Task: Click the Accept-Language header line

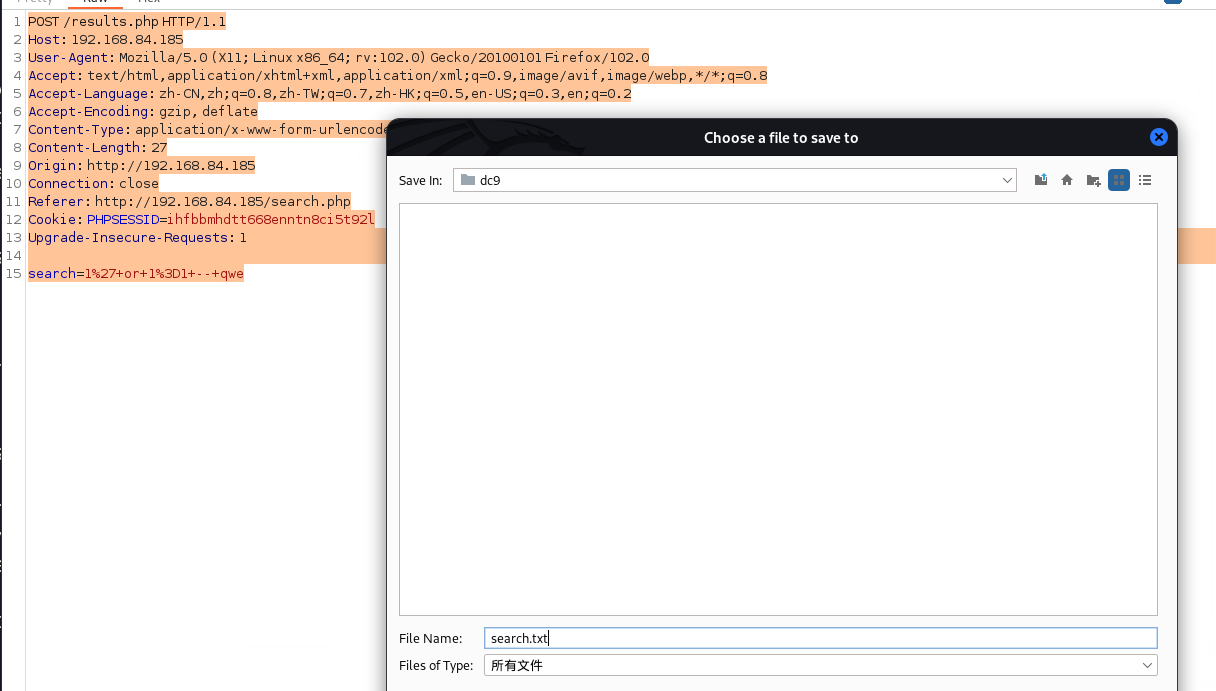Action: click(330, 93)
